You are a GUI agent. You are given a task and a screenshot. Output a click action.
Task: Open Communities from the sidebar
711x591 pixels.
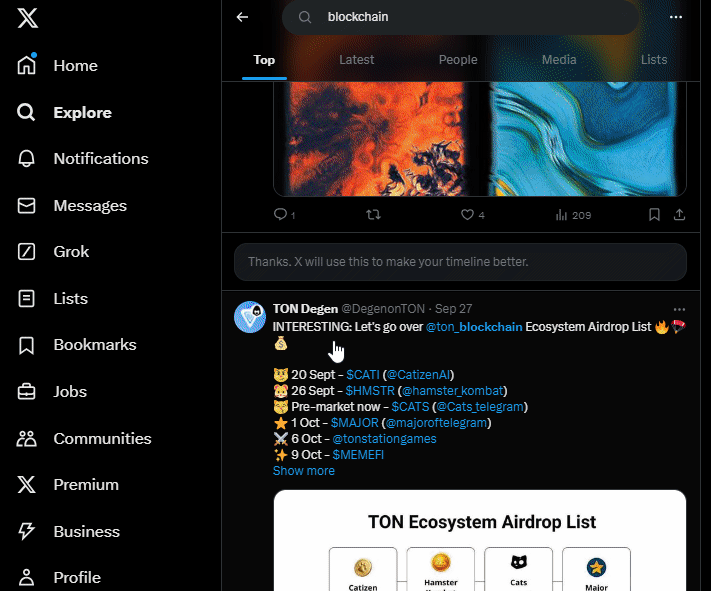tap(102, 438)
